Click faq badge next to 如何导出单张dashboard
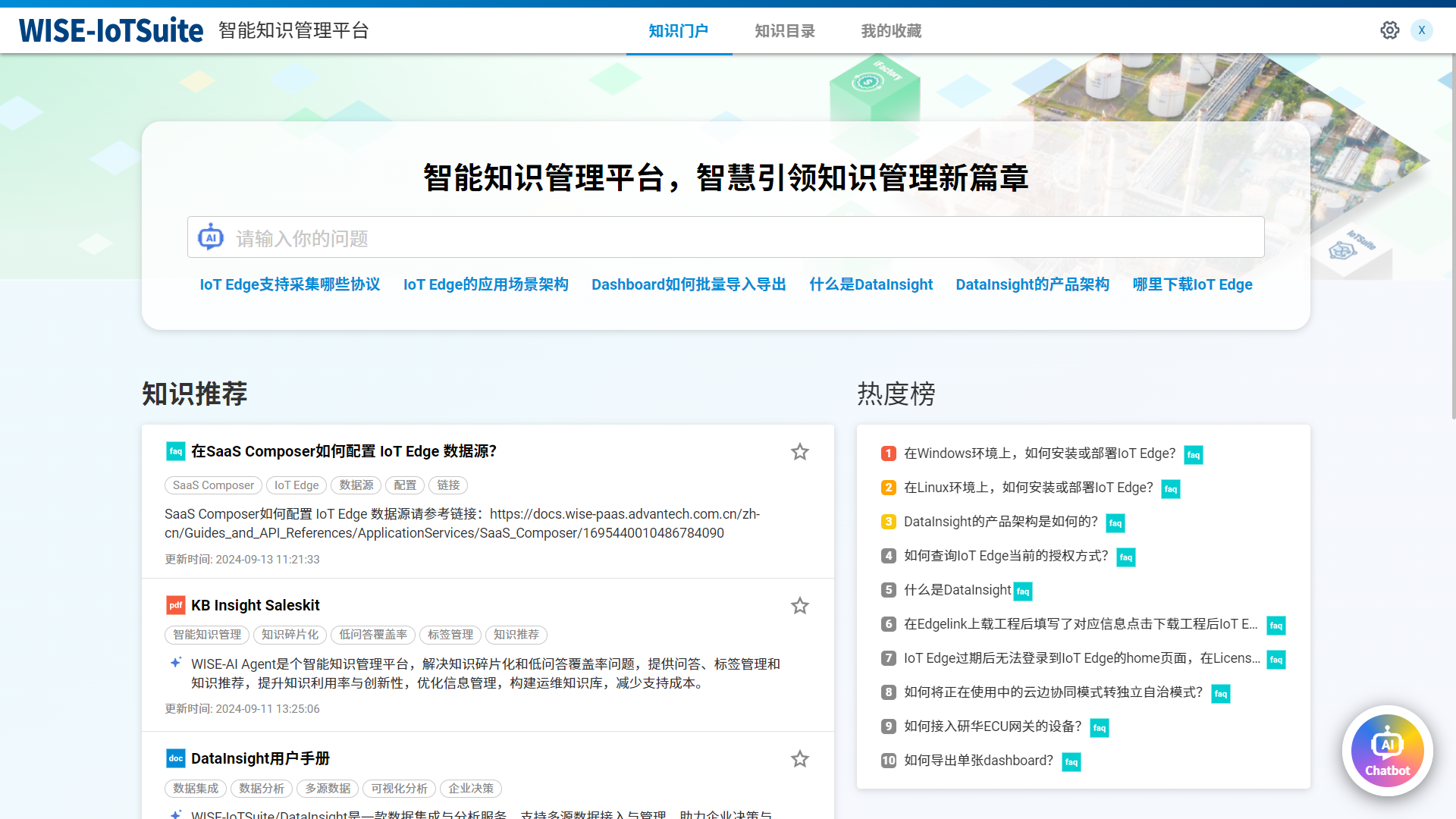This screenshot has width=1456, height=819. 1071,762
